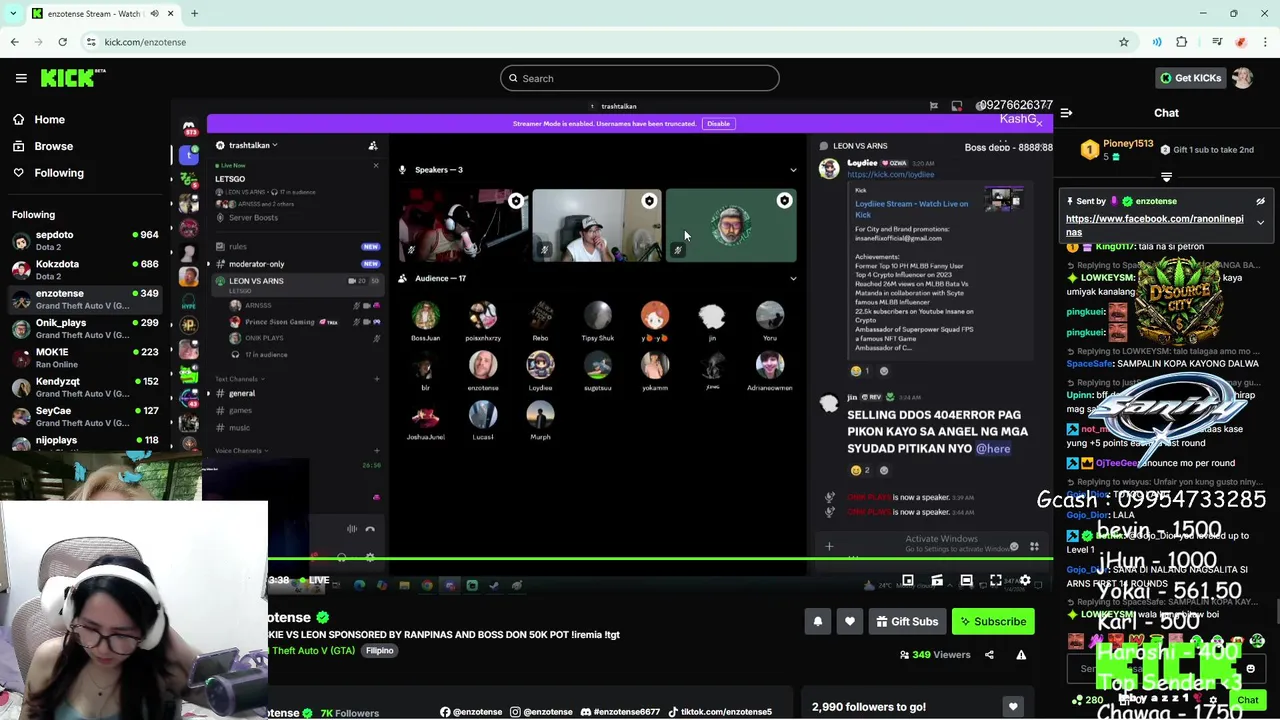The width and height of the screenshot is (1280, 720).
Task: Open Kendyzqt channel in Following list
Action: pos(85,387)
